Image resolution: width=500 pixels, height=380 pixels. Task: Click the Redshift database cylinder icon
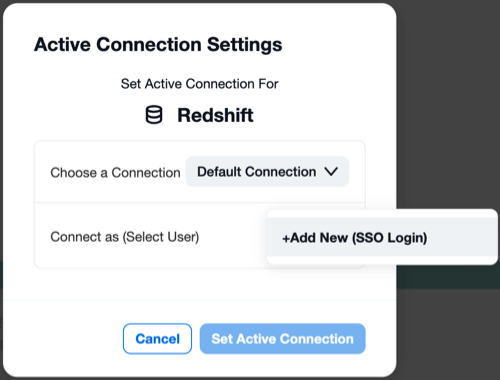pyautogui.click(x=154, y=115)
